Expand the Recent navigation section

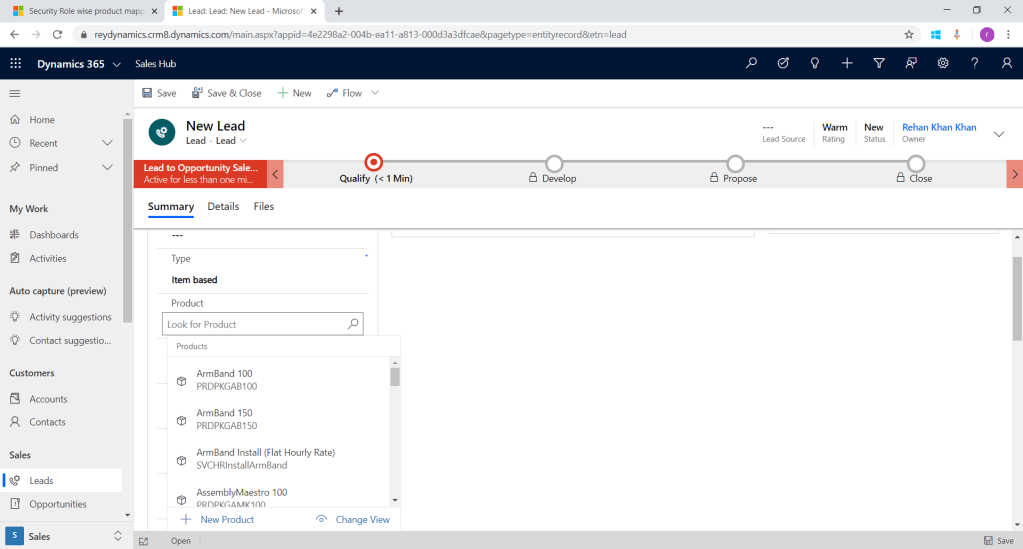(x=107, y=143)
